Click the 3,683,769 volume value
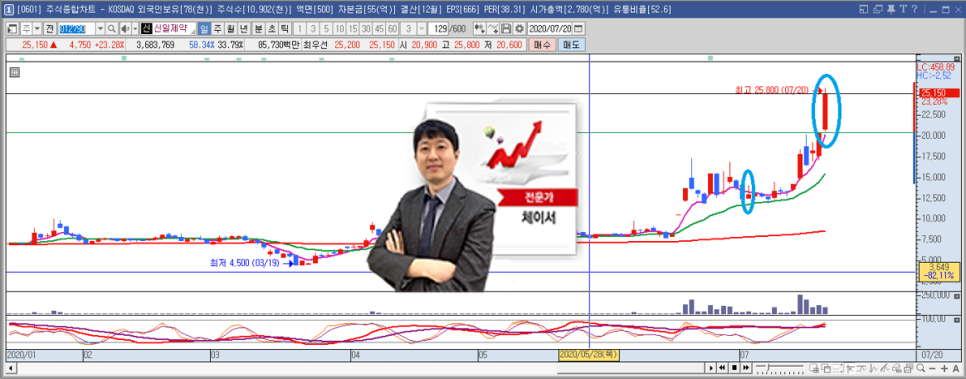 tap(156, 44)
